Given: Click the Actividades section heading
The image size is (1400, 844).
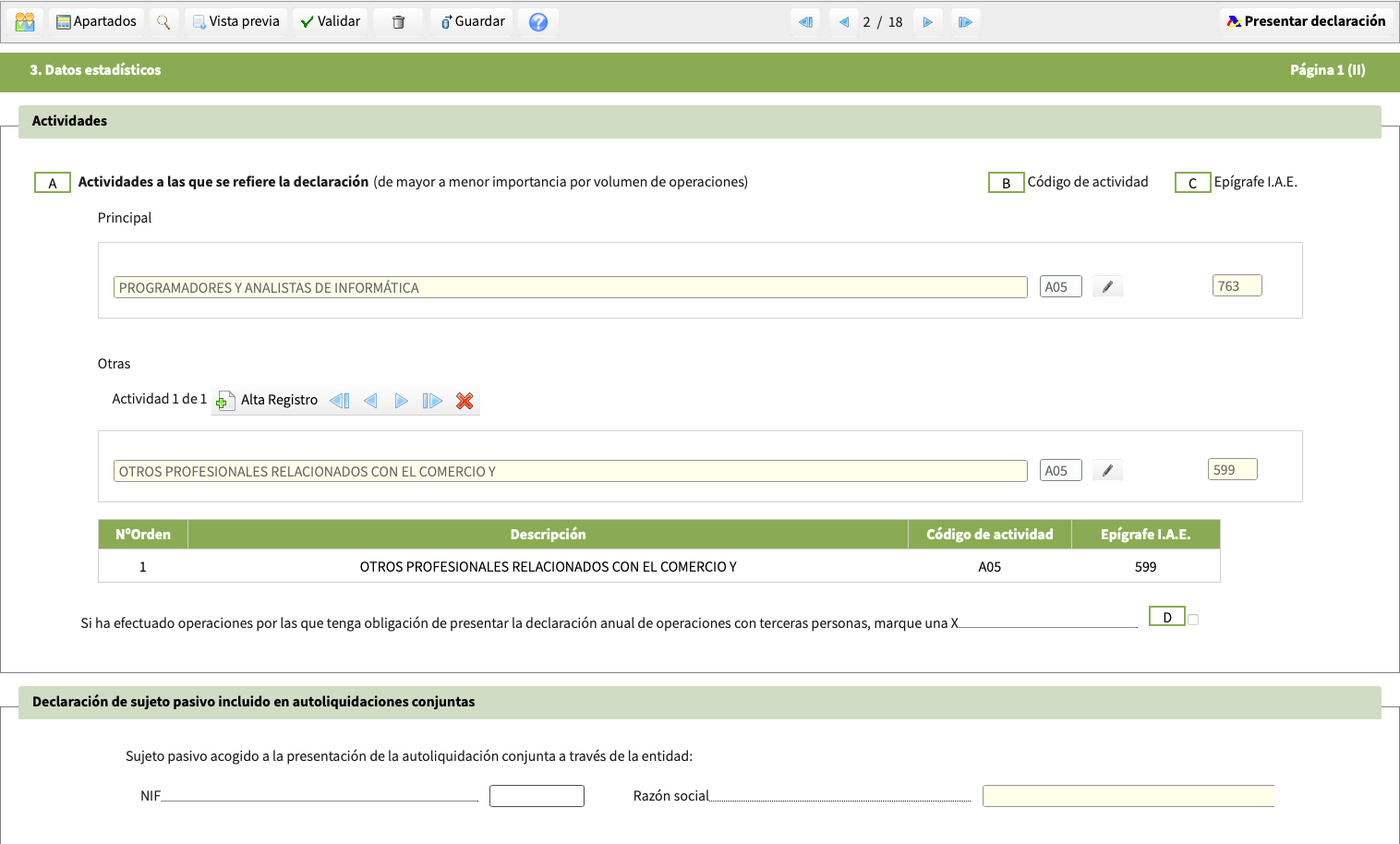Looking at the screenshot, I should pos(69,121).
